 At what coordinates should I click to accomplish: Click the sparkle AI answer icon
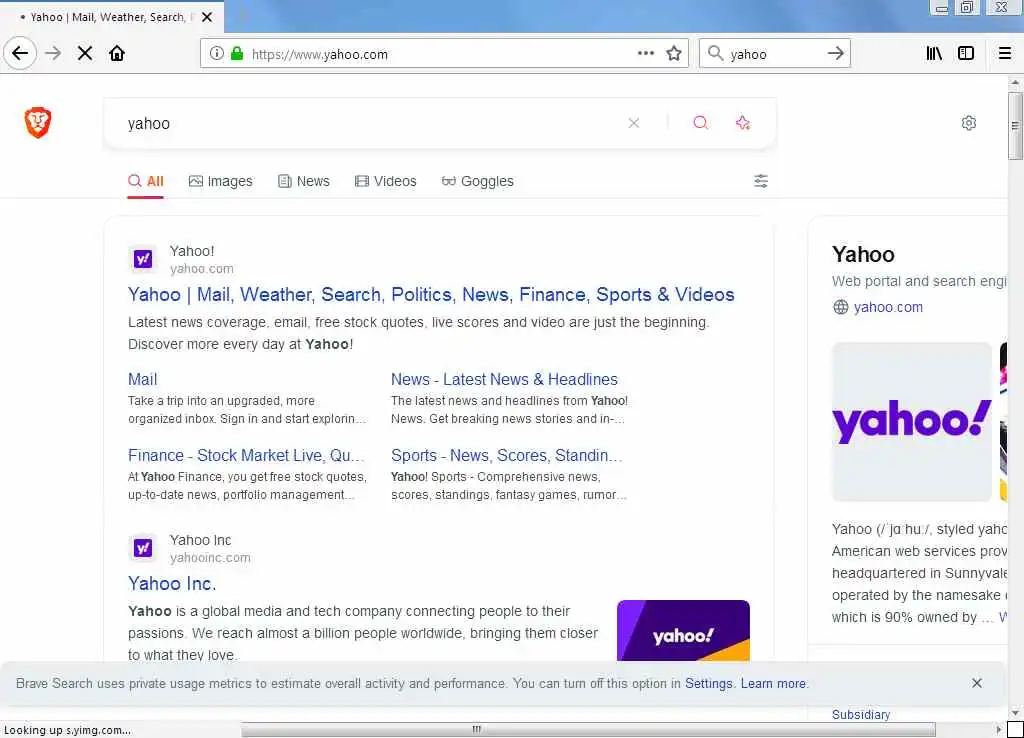tap(743, 123)
